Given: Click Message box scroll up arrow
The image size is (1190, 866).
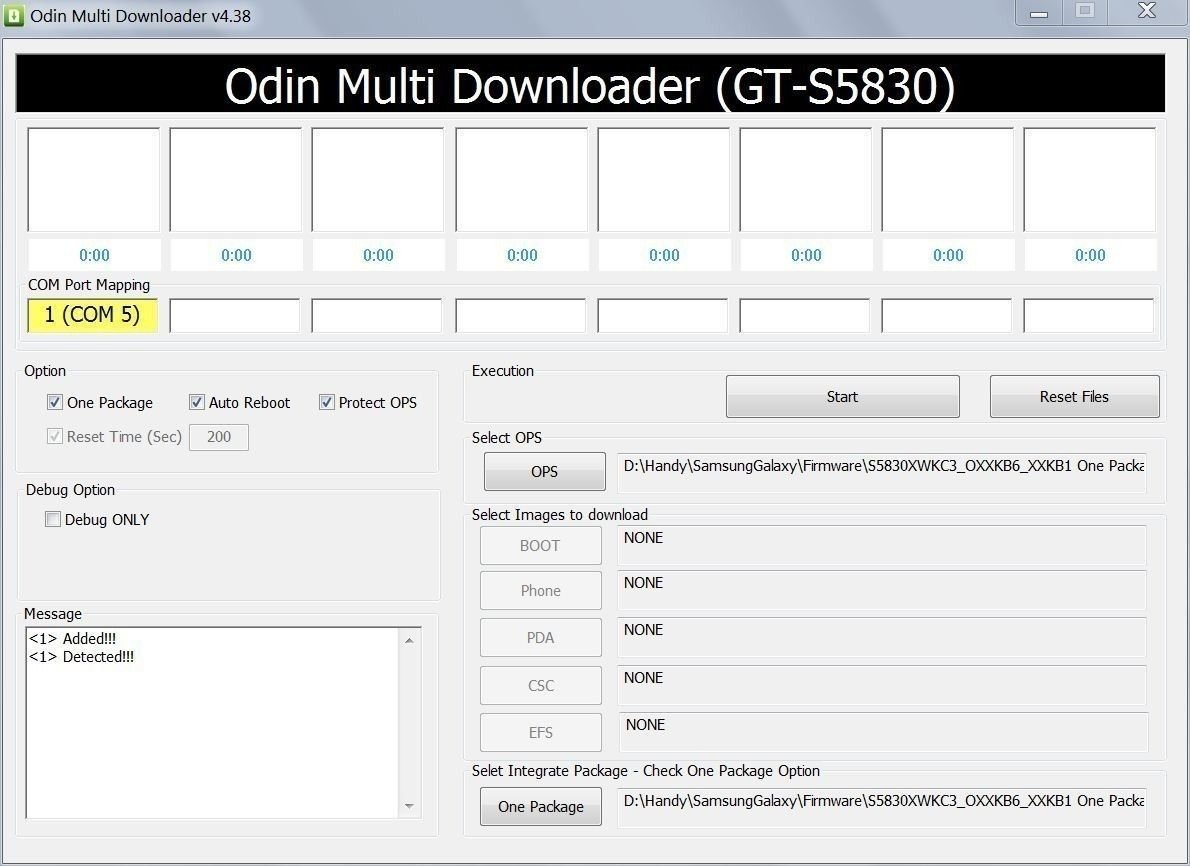Looking at the screenshot, I should click(409, 641).
